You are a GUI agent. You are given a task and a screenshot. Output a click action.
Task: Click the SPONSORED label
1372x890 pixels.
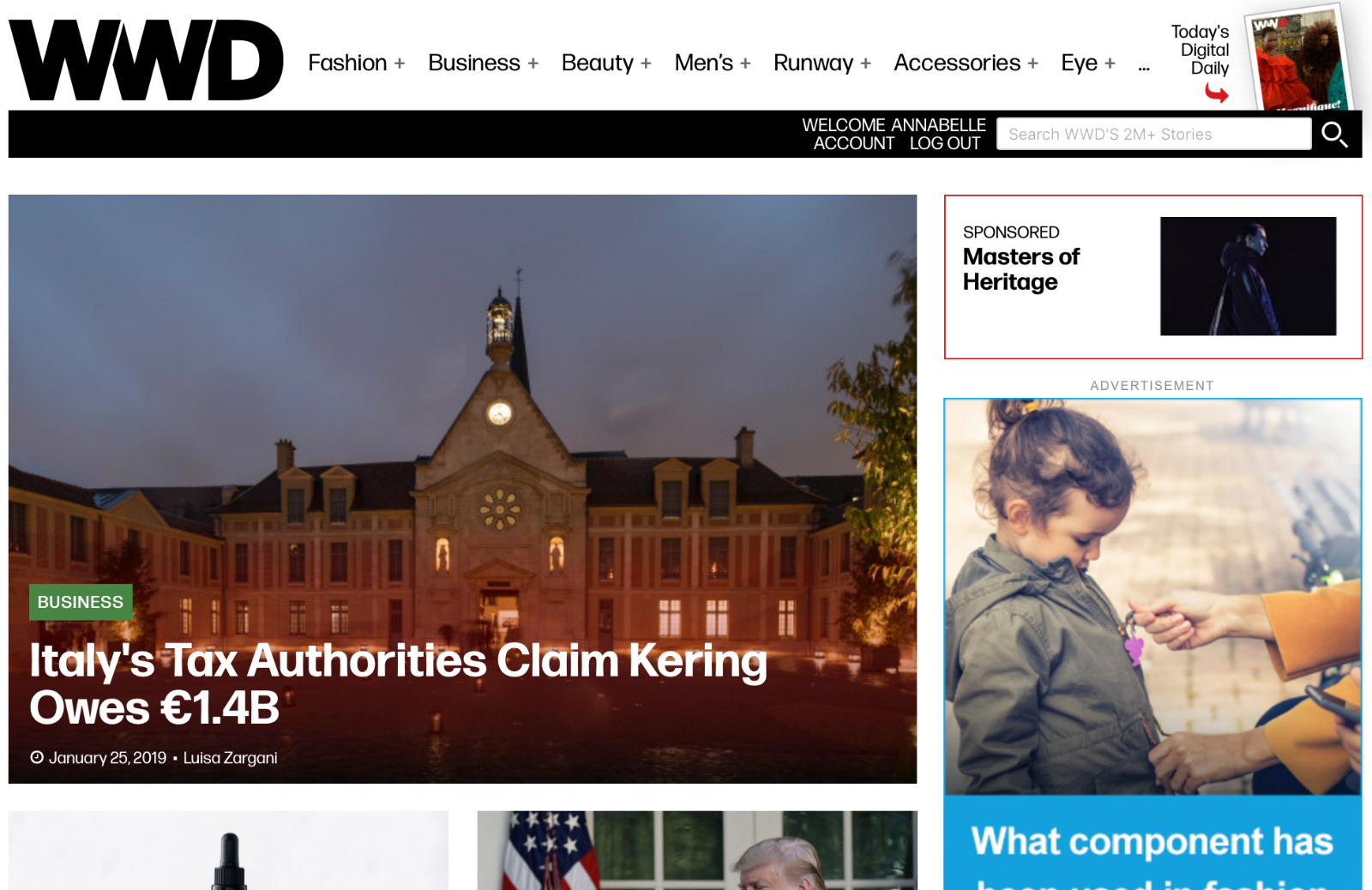1011,232
